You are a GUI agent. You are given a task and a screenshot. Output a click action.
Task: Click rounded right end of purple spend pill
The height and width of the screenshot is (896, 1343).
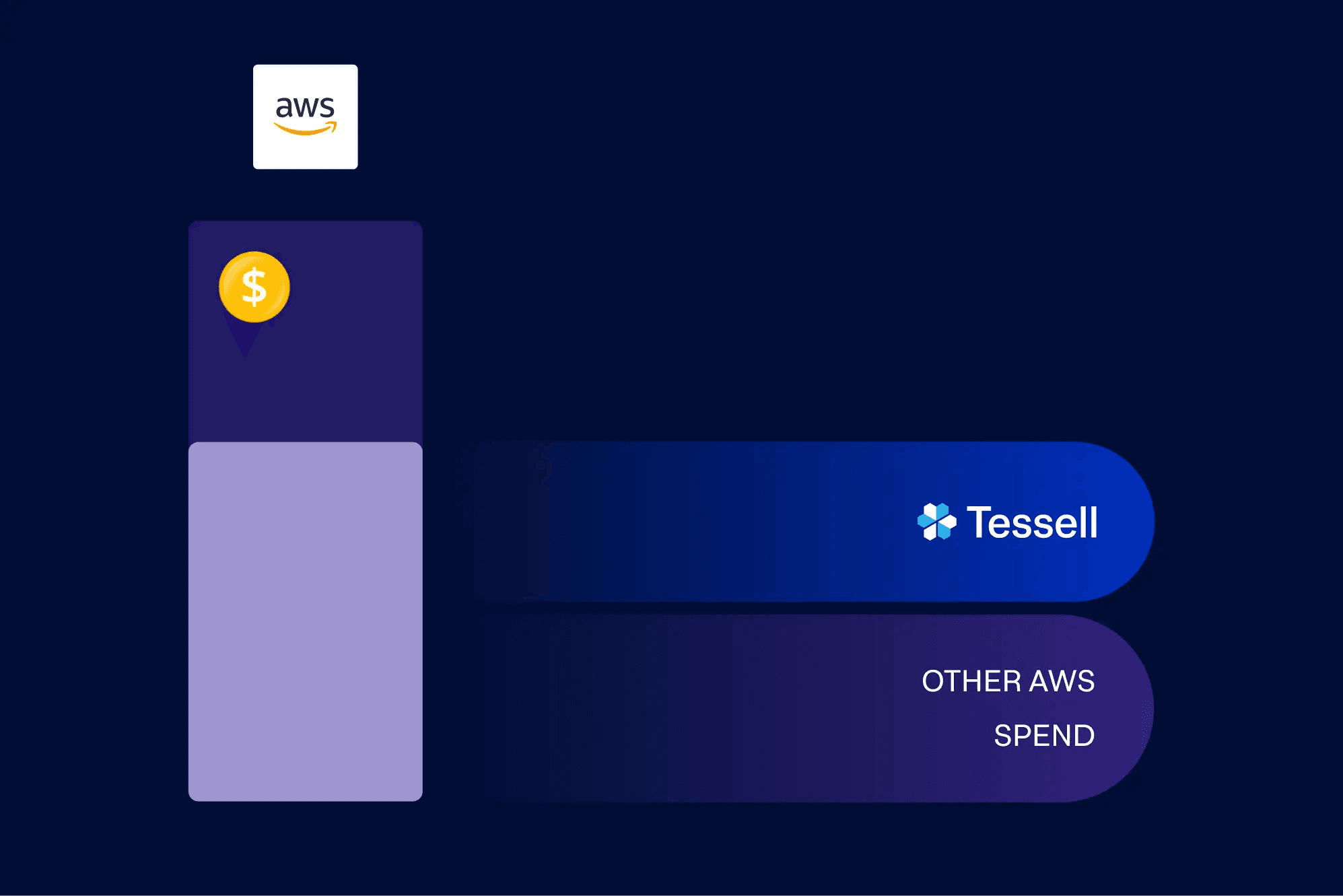(1114, 708)
